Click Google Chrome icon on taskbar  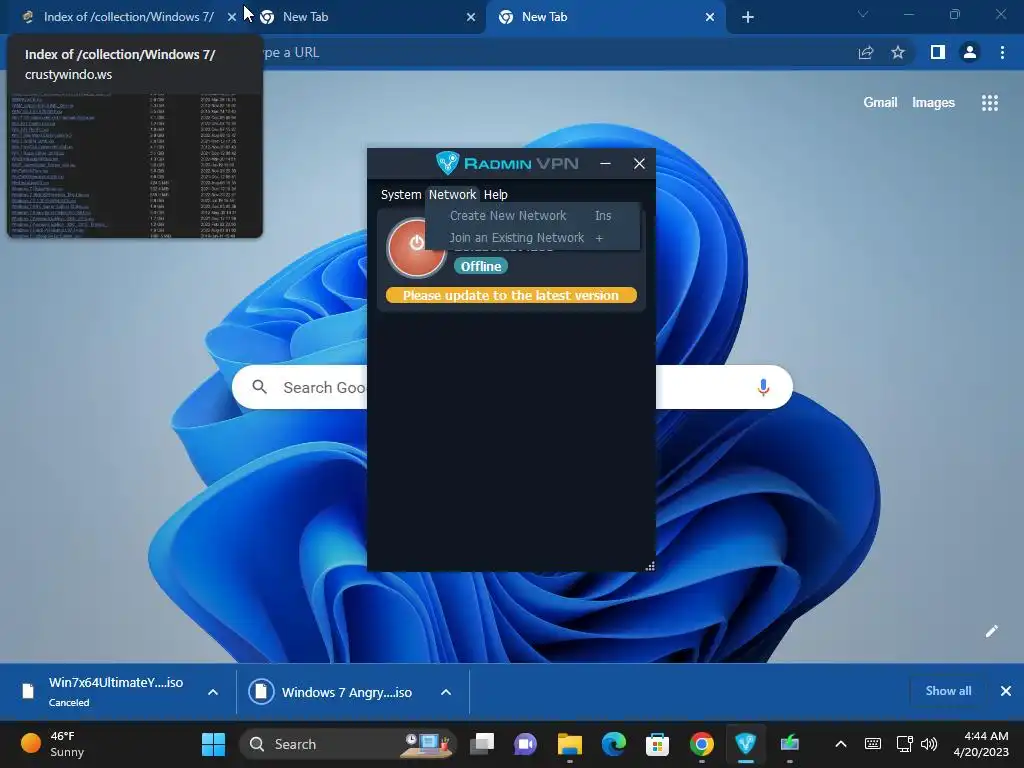(x=701, y=744)
